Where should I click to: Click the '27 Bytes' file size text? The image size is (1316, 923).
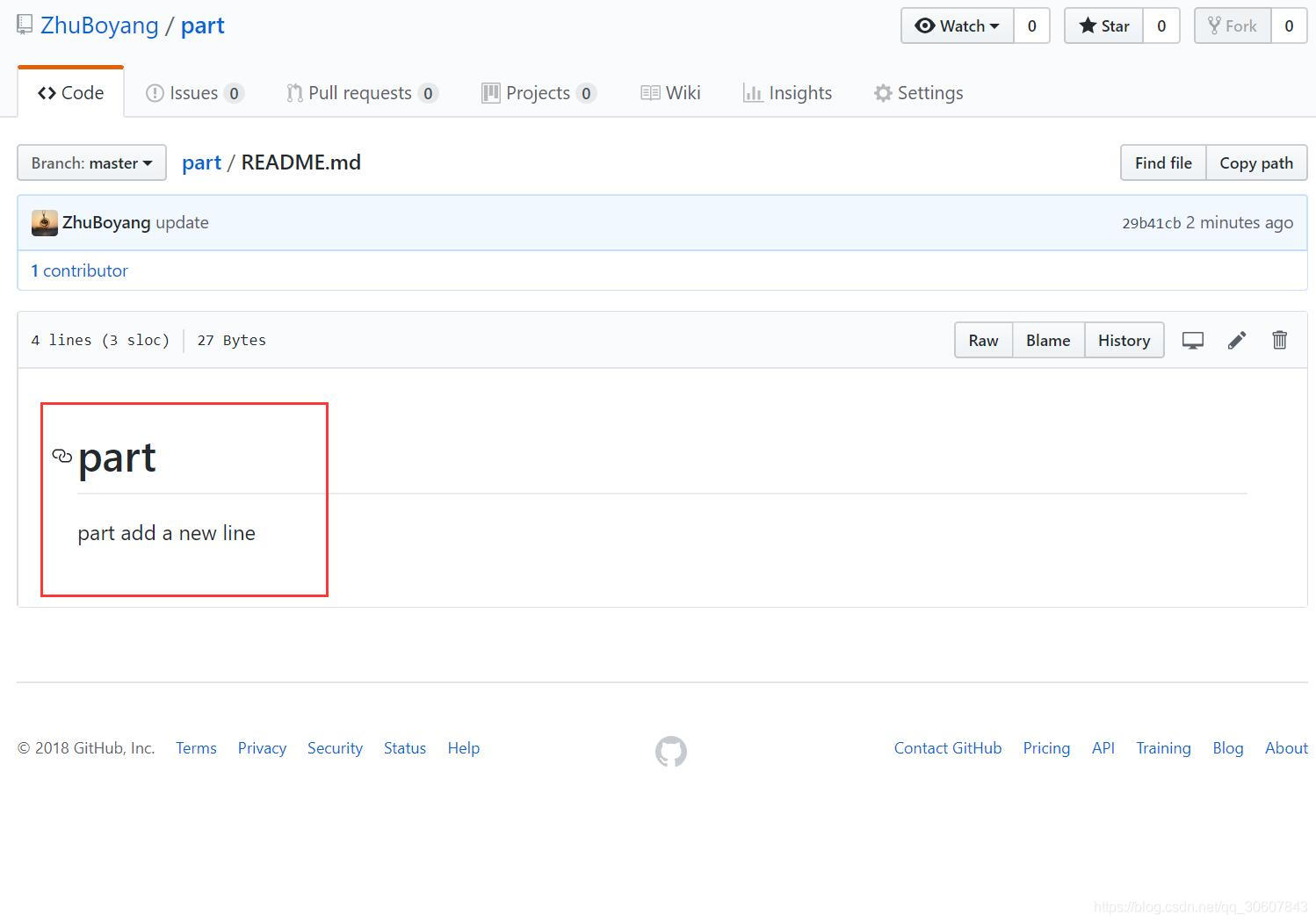(232, 340)
